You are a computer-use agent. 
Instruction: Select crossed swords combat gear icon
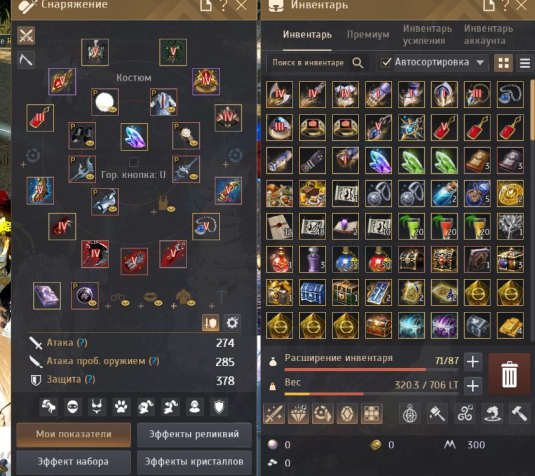[x=26, y=35]
